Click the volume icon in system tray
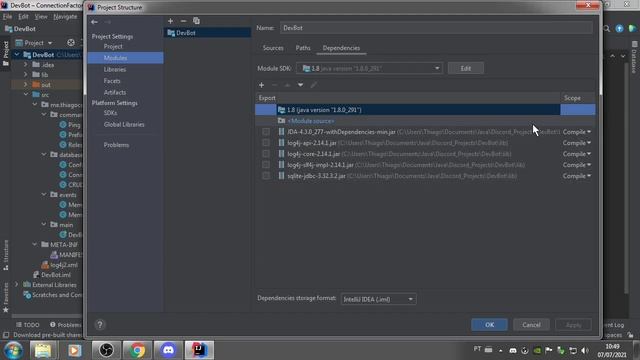This screenshot has width=640, height=360. pyautogui.click(x=585, y=350)
